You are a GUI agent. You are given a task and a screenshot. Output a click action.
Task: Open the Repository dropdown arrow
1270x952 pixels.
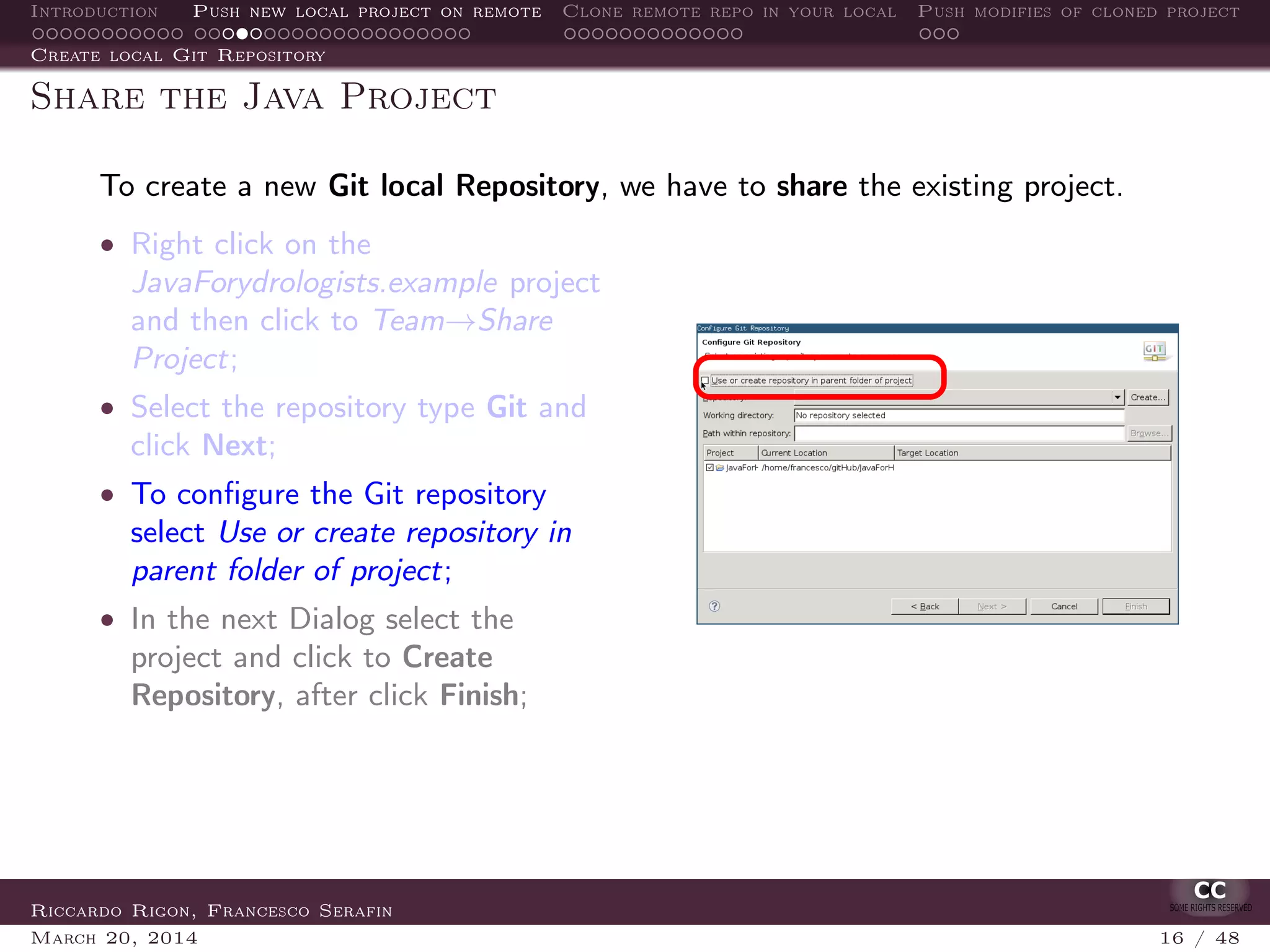point(1117,397)
